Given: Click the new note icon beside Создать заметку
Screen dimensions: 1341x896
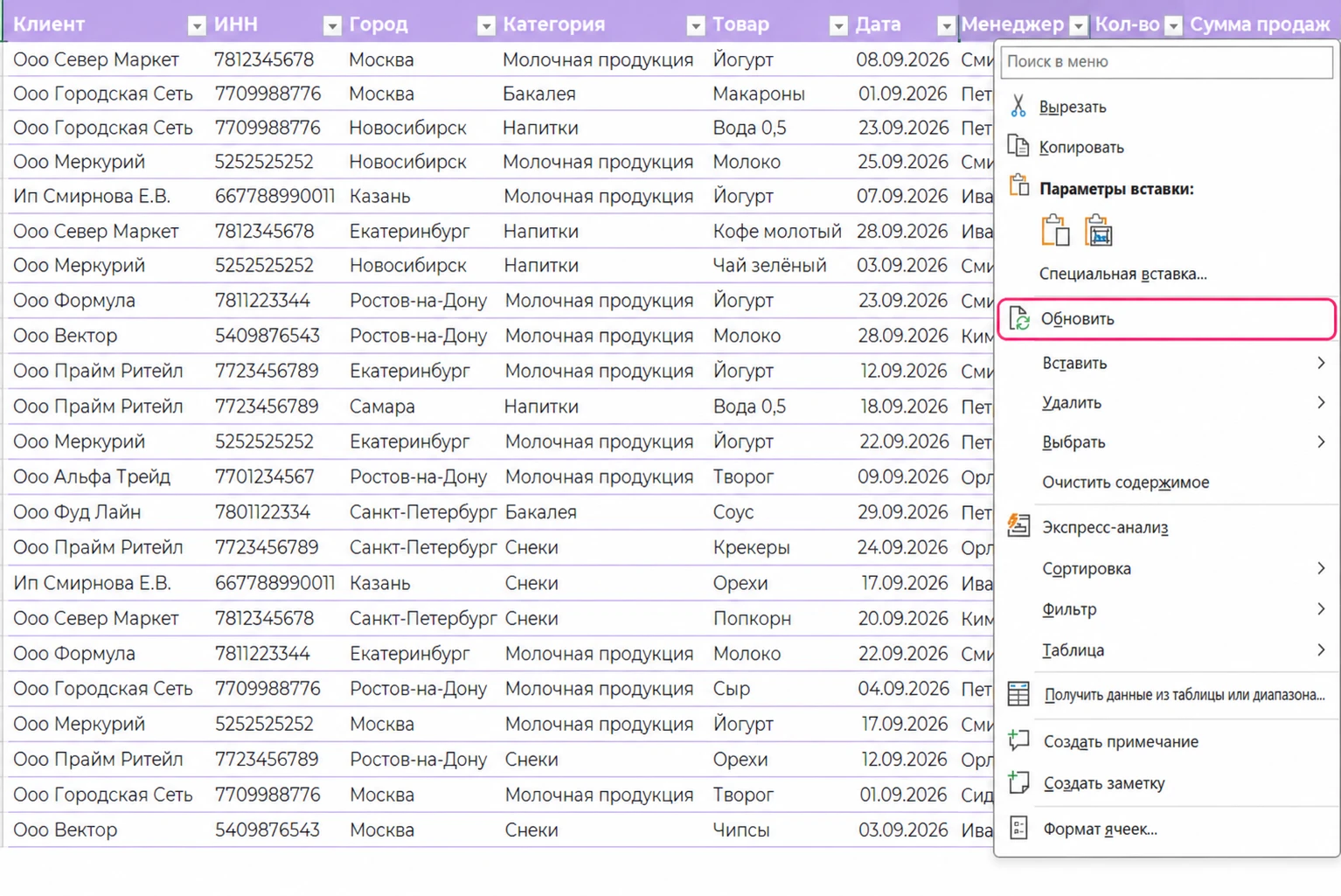Looking at the screenshot, I should [x=1018, y=781].
